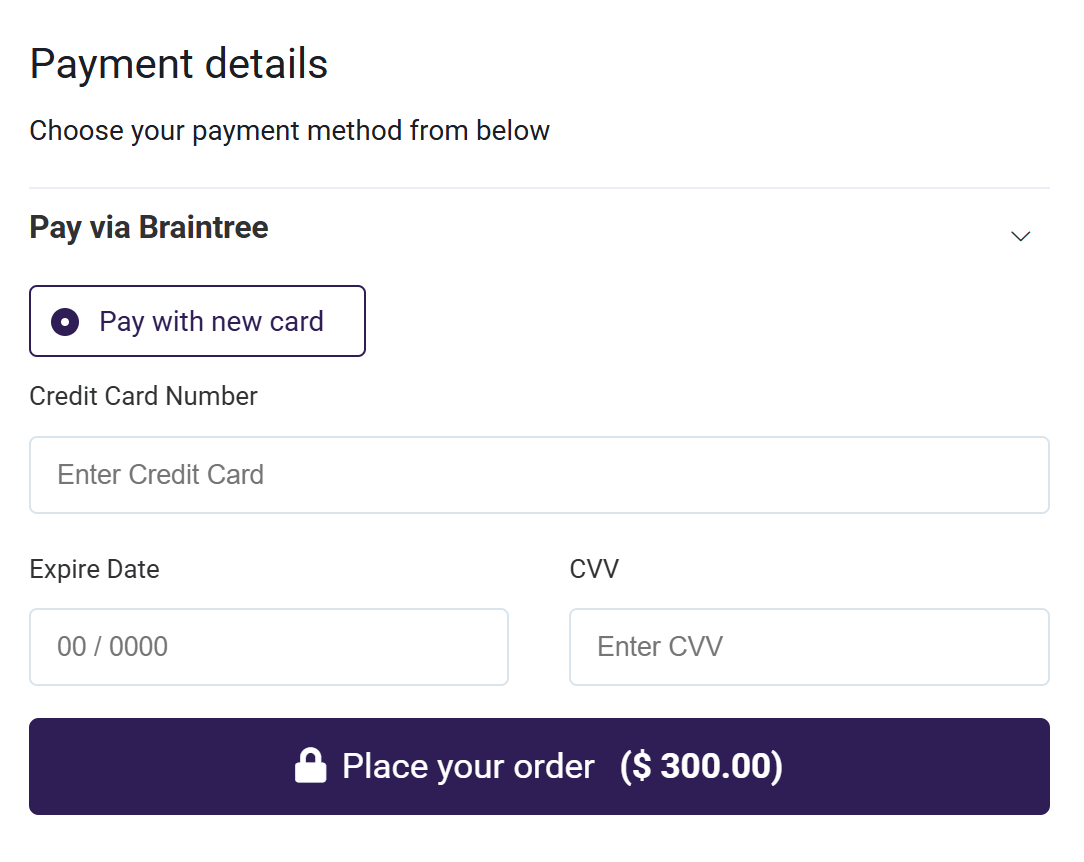Click the Pay via Braintree heading
This screenshot has height=862, width=1084.
click(149, 228)
